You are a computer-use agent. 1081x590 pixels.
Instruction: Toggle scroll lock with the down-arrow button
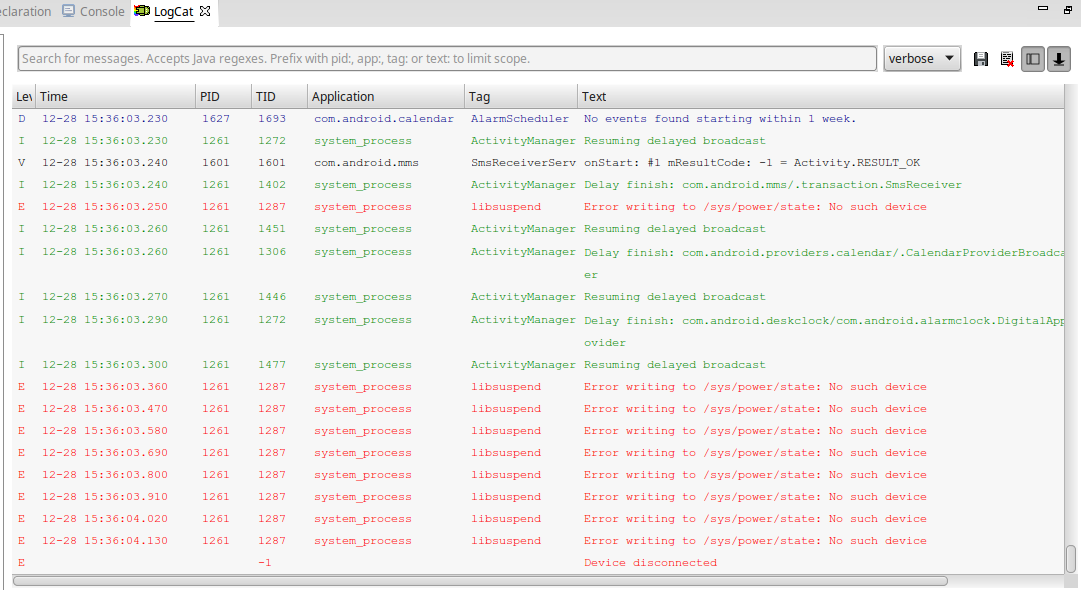[1058, 59]
